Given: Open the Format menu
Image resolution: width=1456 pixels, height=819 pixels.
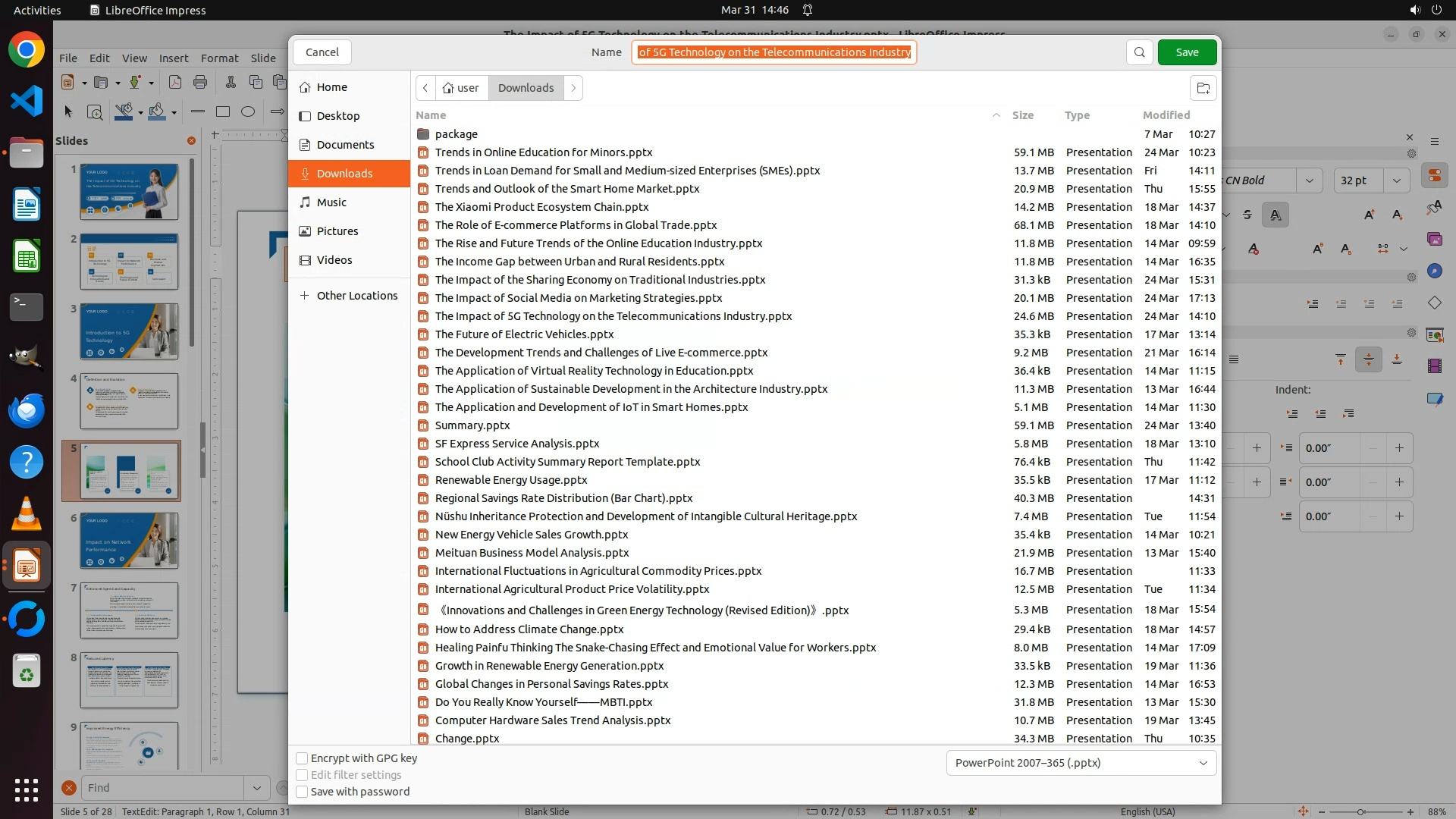Looking at the screenshot, I should pos(219,58).
